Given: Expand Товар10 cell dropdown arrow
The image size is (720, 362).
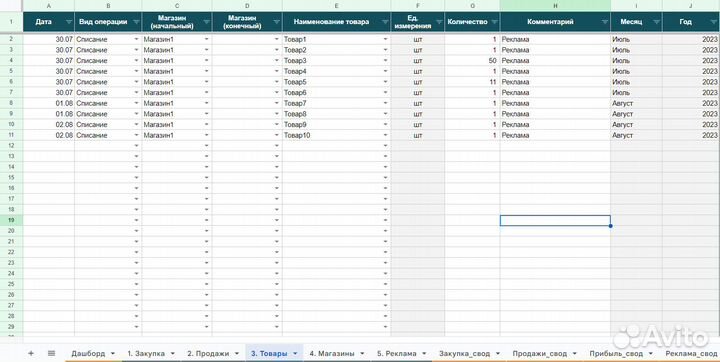Looking at the screenshot, I should click(x=385, y=135).
